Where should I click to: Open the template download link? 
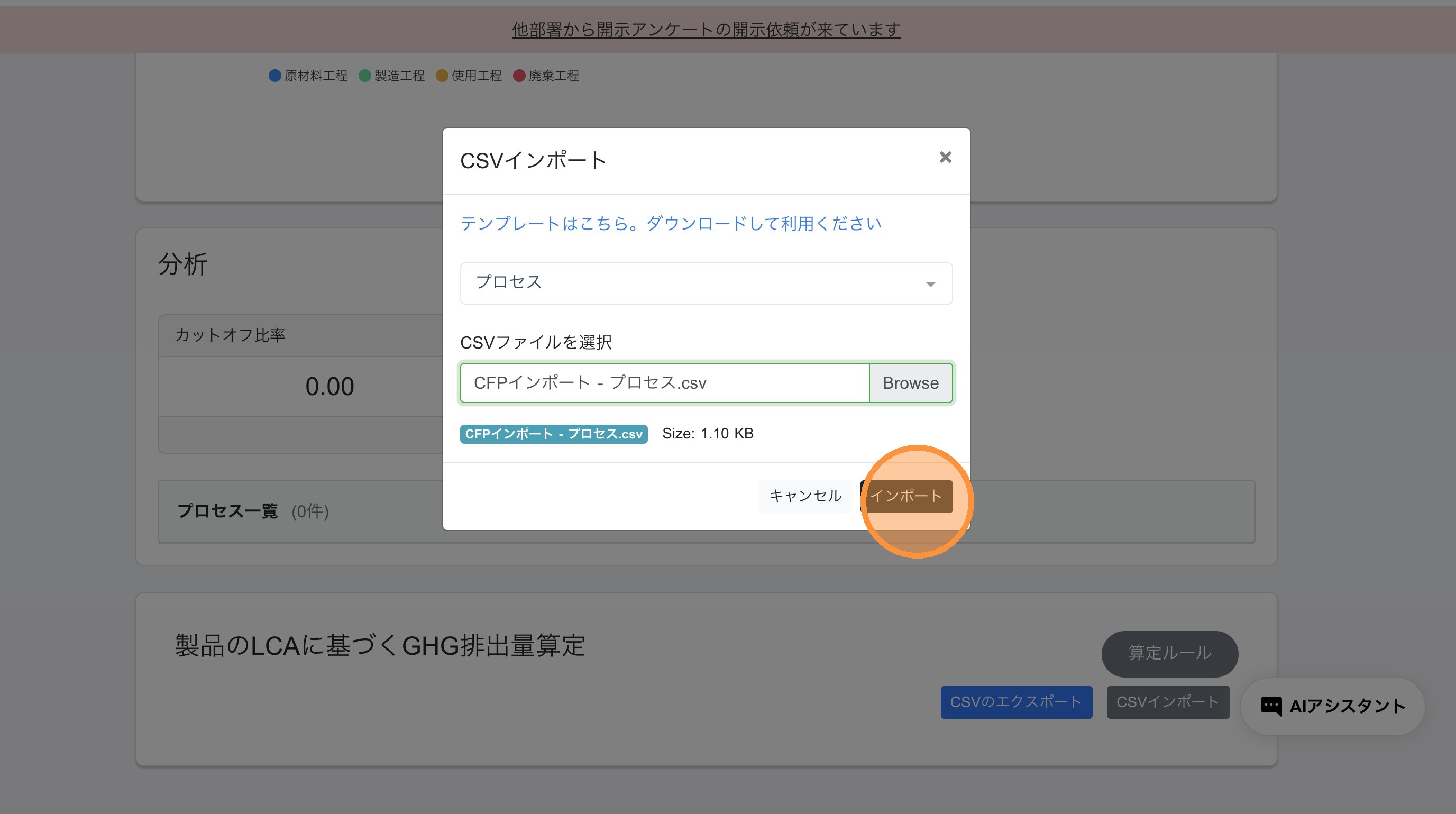[670, 224]
